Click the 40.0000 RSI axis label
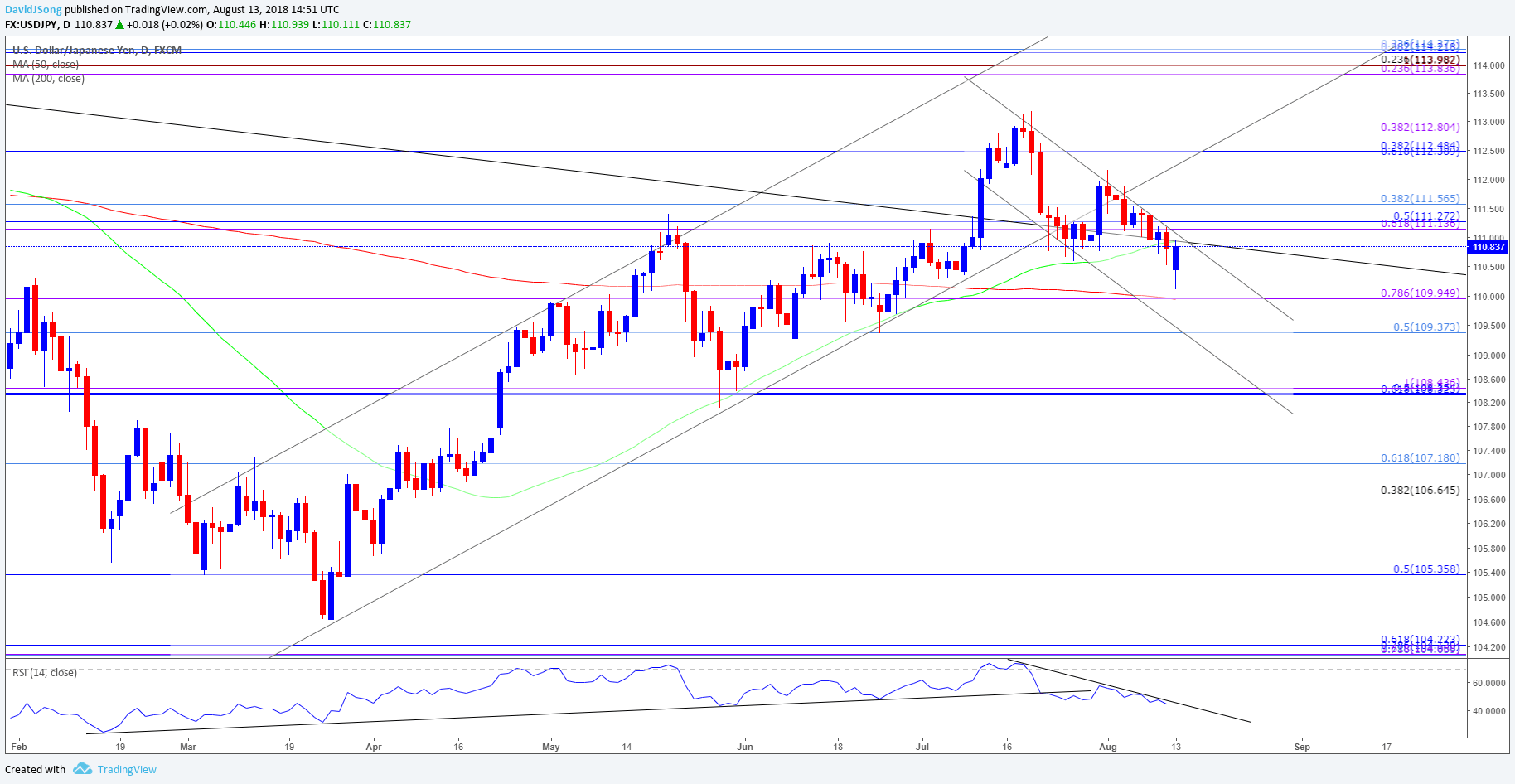The width and height of the screenshot is (1515, 784). (x=1488, y=711)
